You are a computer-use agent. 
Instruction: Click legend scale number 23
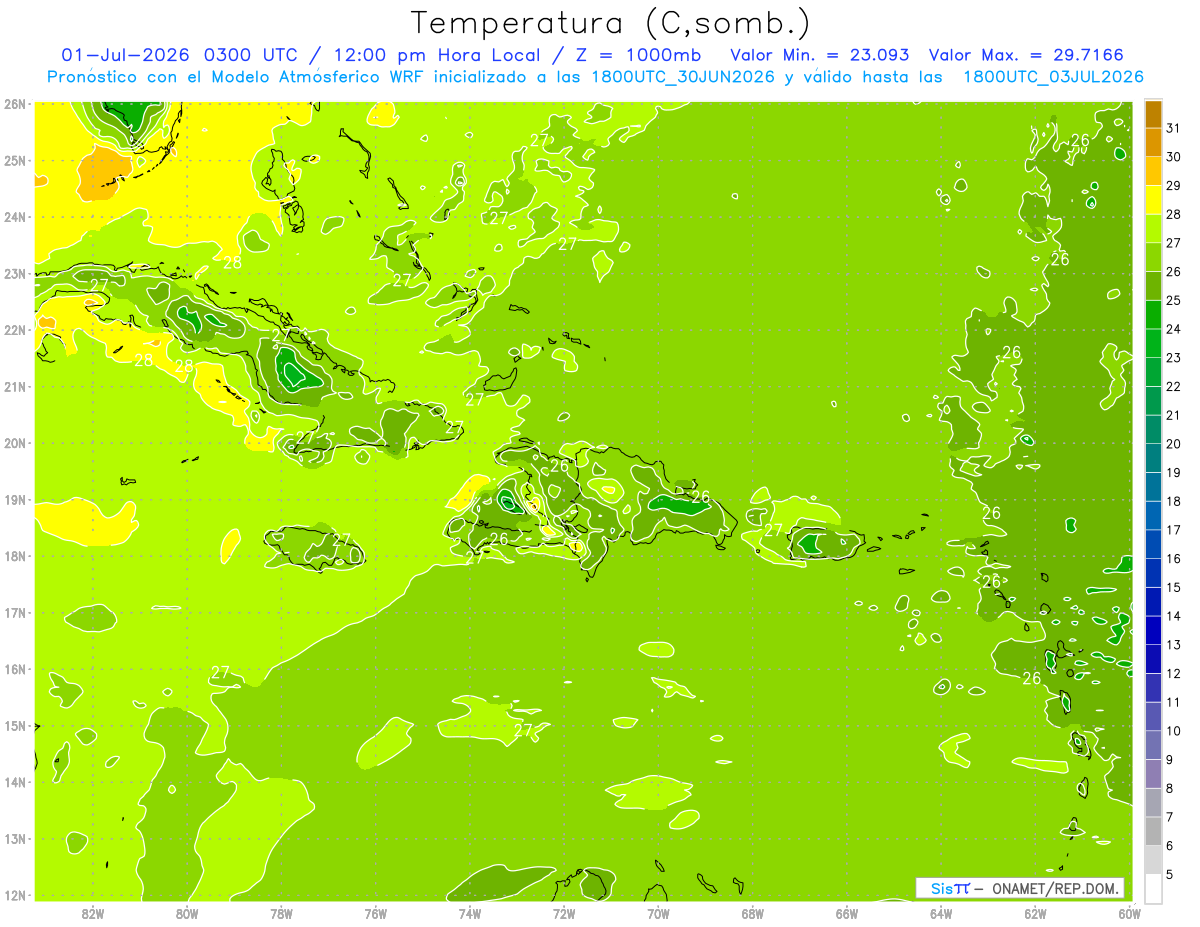(x=1174, y=358)
